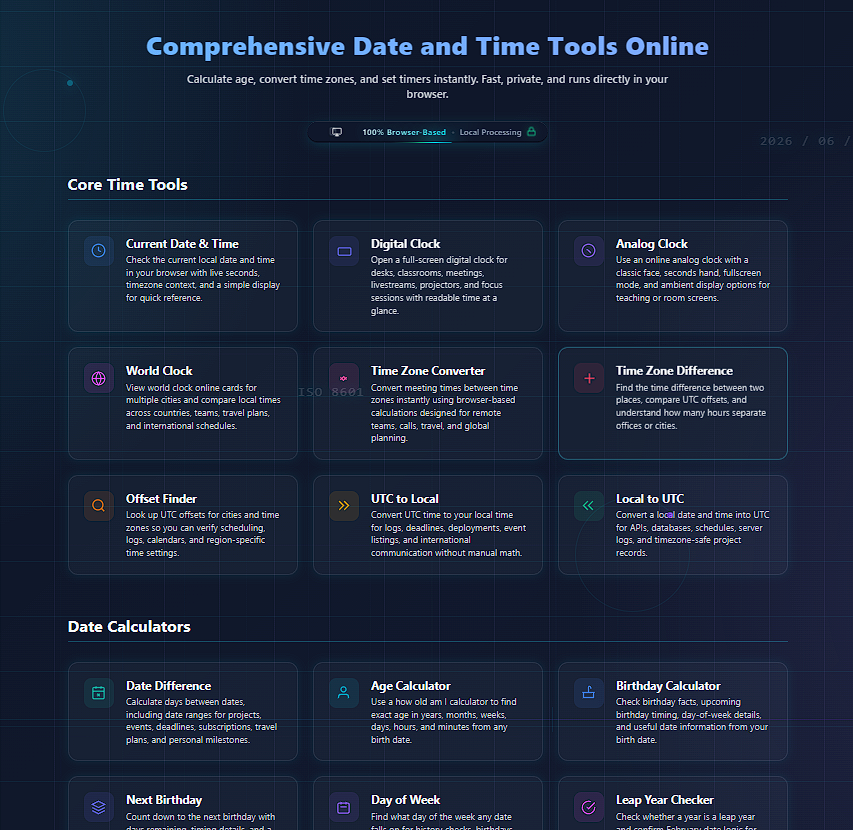Click the World Clock card description text
The height and width of the screenshot is (830, 853).
tap(203, 406)
